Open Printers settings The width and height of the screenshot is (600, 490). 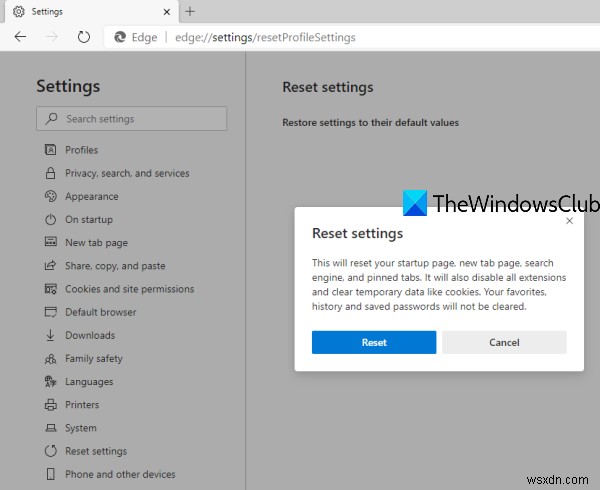pos(82,405)
